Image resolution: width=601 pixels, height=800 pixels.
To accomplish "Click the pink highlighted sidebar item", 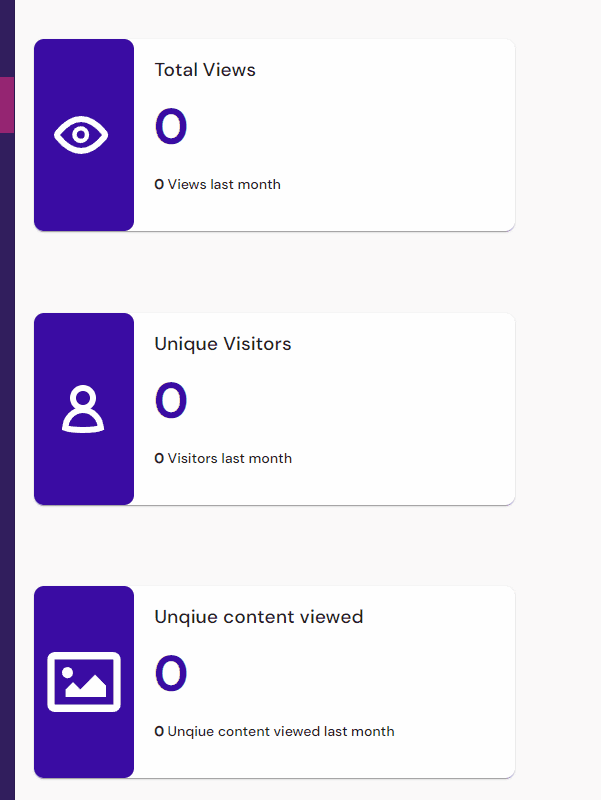I will tap(7, 105).
